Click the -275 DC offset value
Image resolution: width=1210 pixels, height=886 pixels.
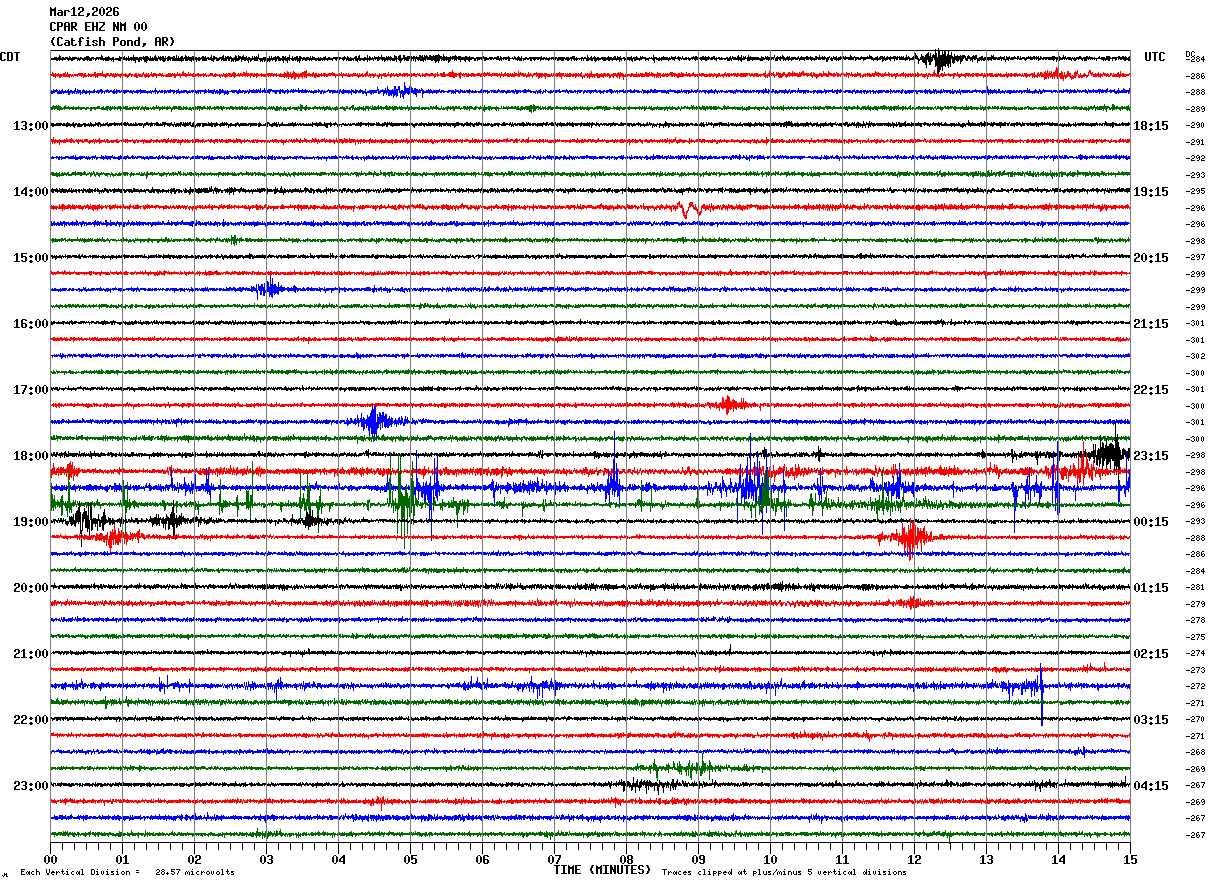point(1195,637)
